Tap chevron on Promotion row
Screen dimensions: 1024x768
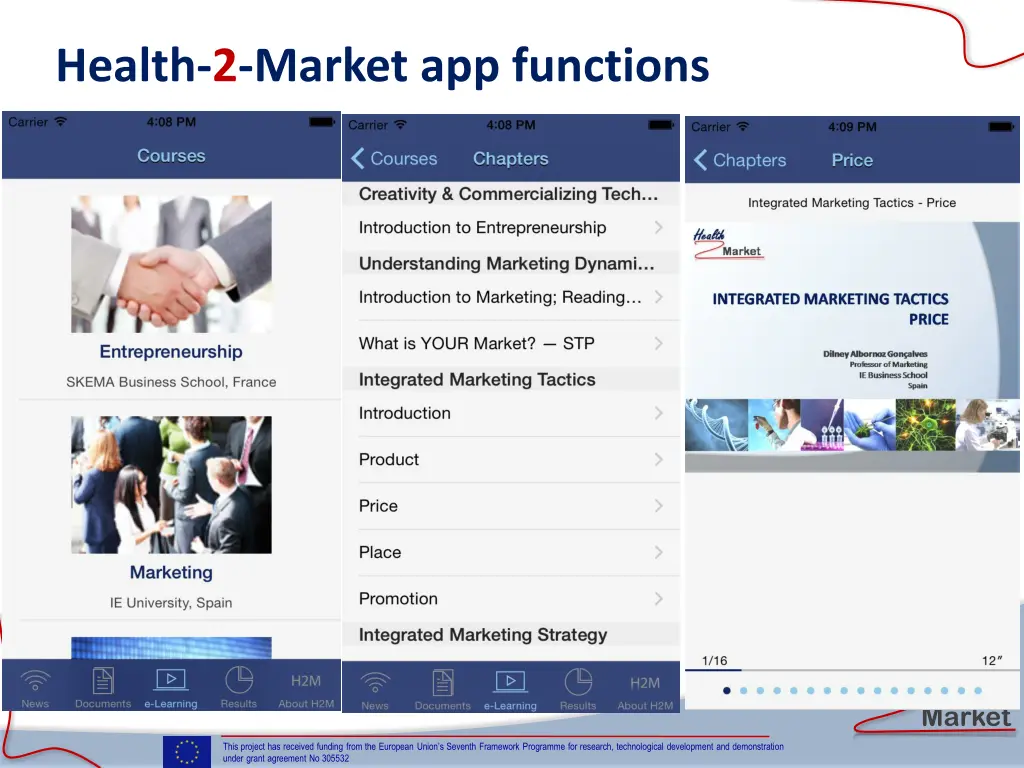coord(658,599)
